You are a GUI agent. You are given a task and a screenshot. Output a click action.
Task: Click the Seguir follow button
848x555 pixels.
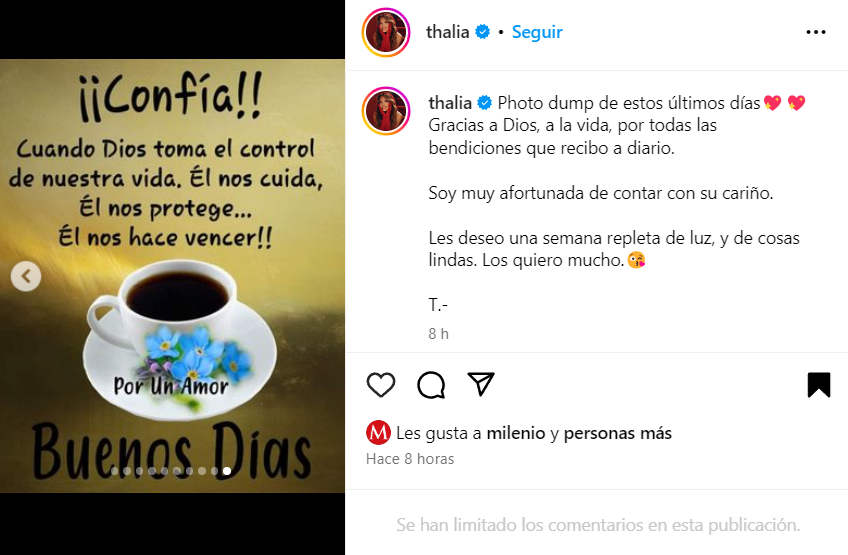coord(537,32)
